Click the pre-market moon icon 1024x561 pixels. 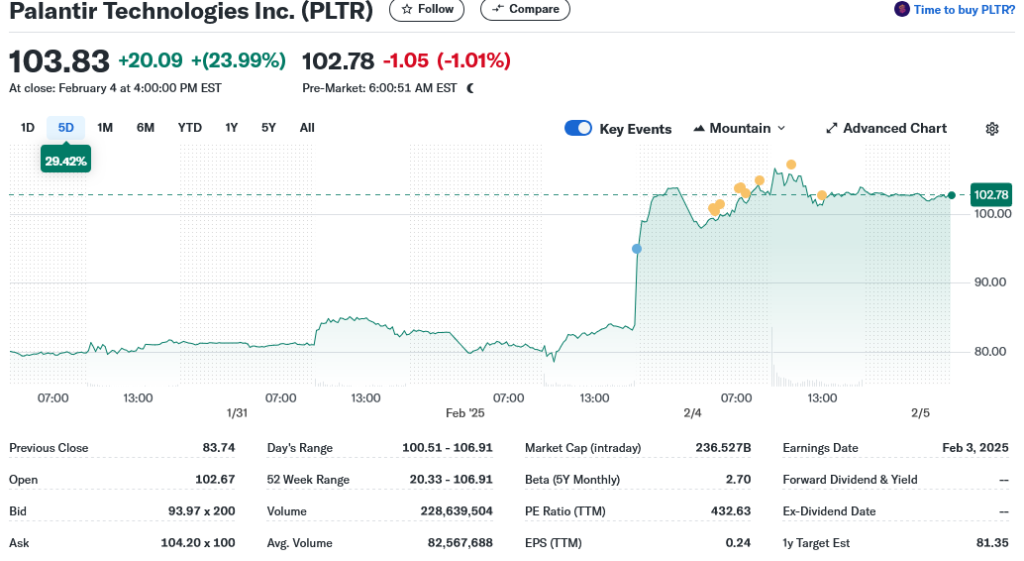click(x=471, y=88)
